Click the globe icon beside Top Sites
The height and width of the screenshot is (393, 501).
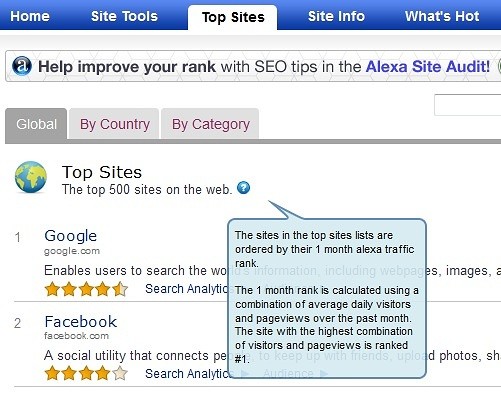click(x=31, y=177)
